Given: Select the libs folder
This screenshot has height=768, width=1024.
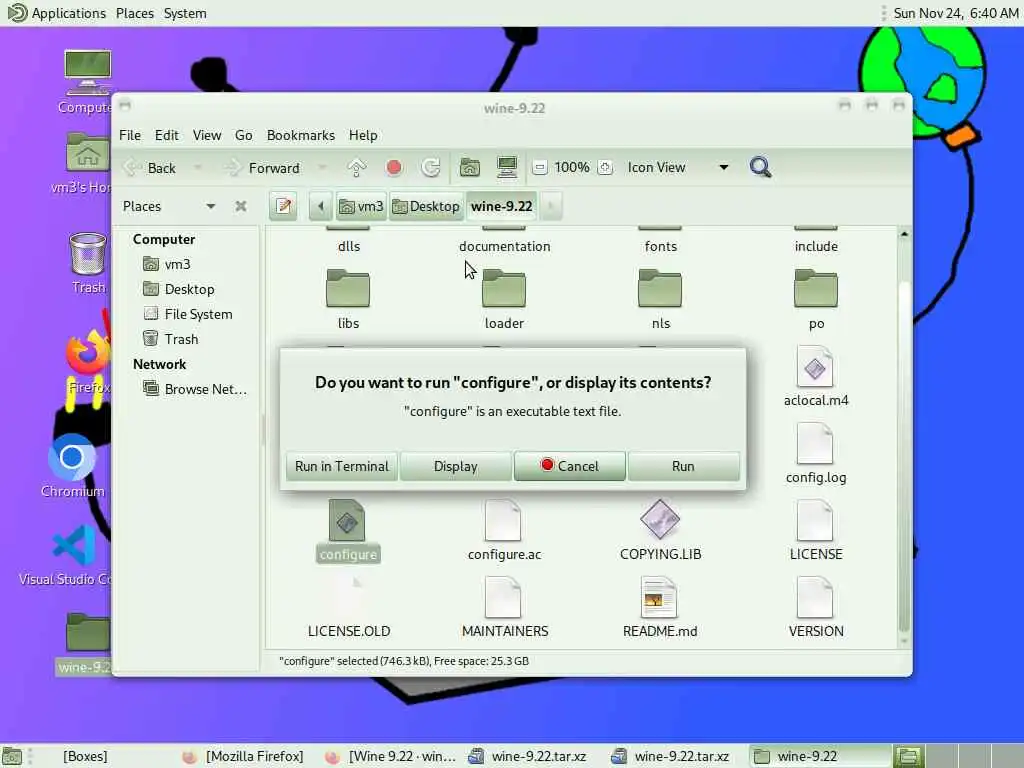Looking at the screenshot, I should point(348,289).
